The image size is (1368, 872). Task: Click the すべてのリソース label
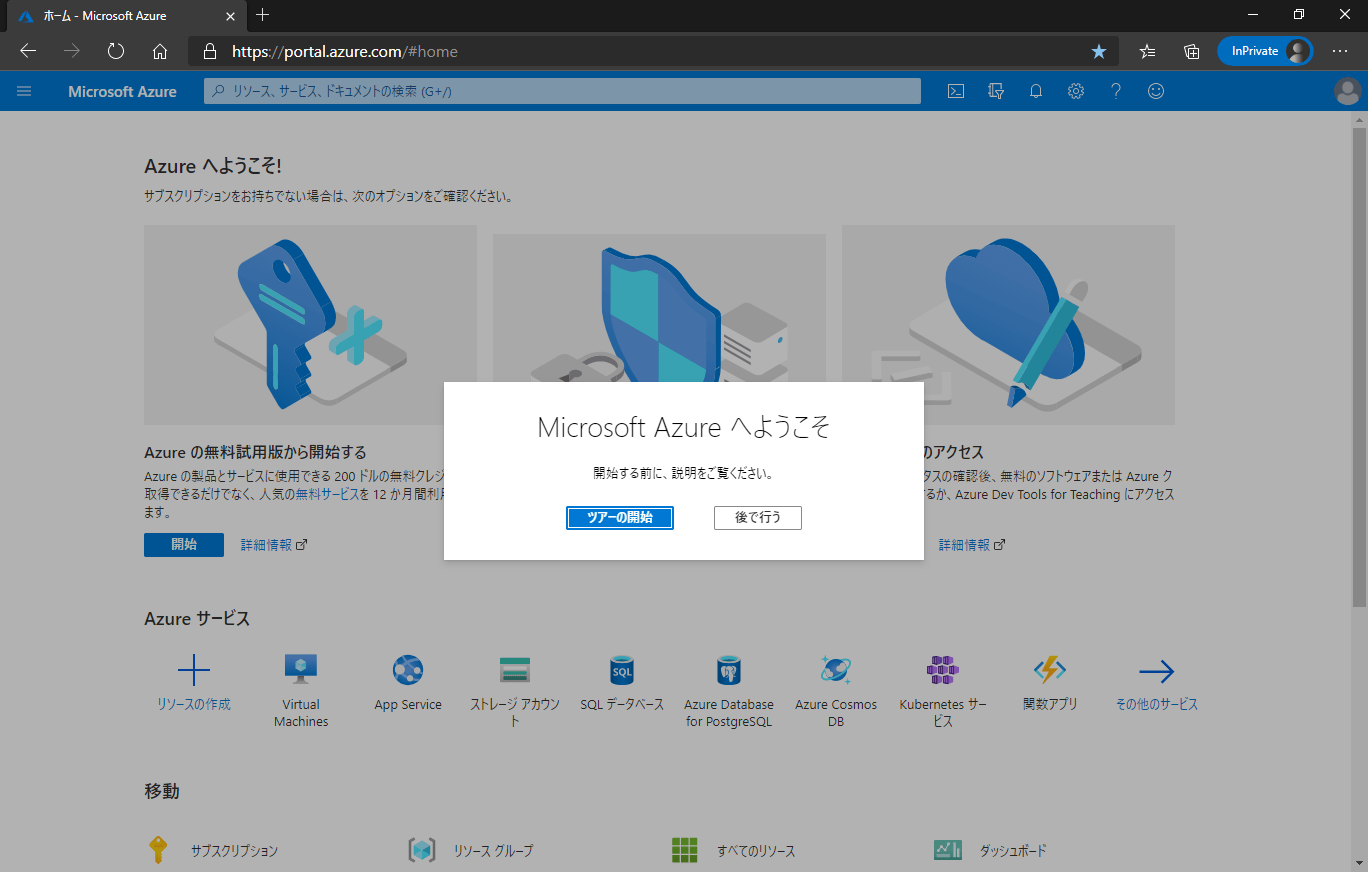click(x=756, y=851)
